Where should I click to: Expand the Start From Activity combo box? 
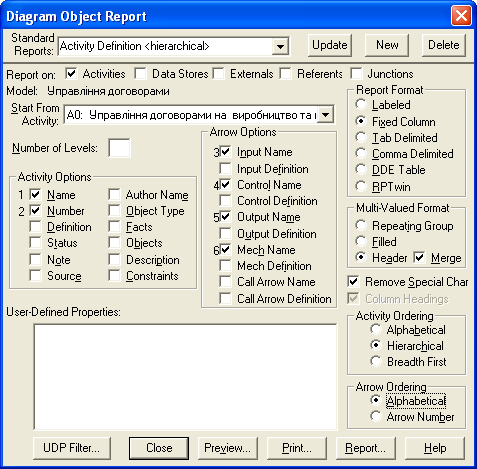point(325,115)
